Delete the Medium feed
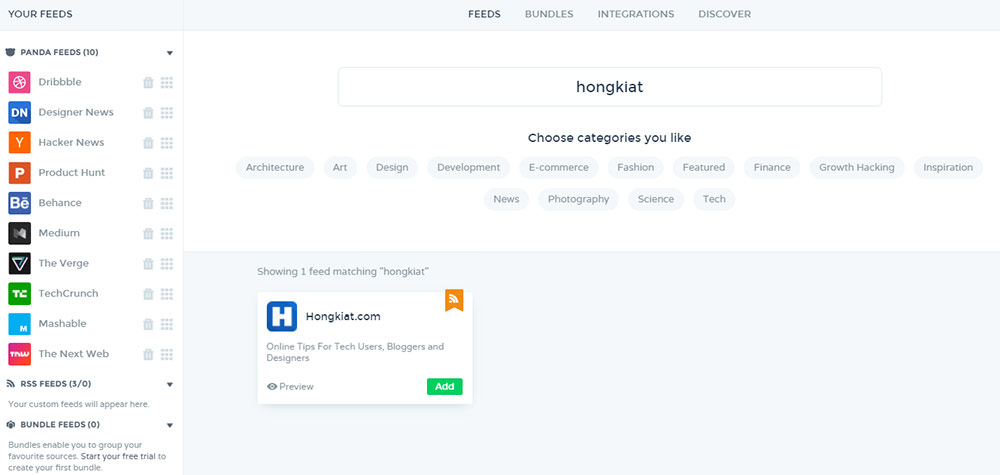The height and width of the screenshot is (475, 1000). (148, 233)
